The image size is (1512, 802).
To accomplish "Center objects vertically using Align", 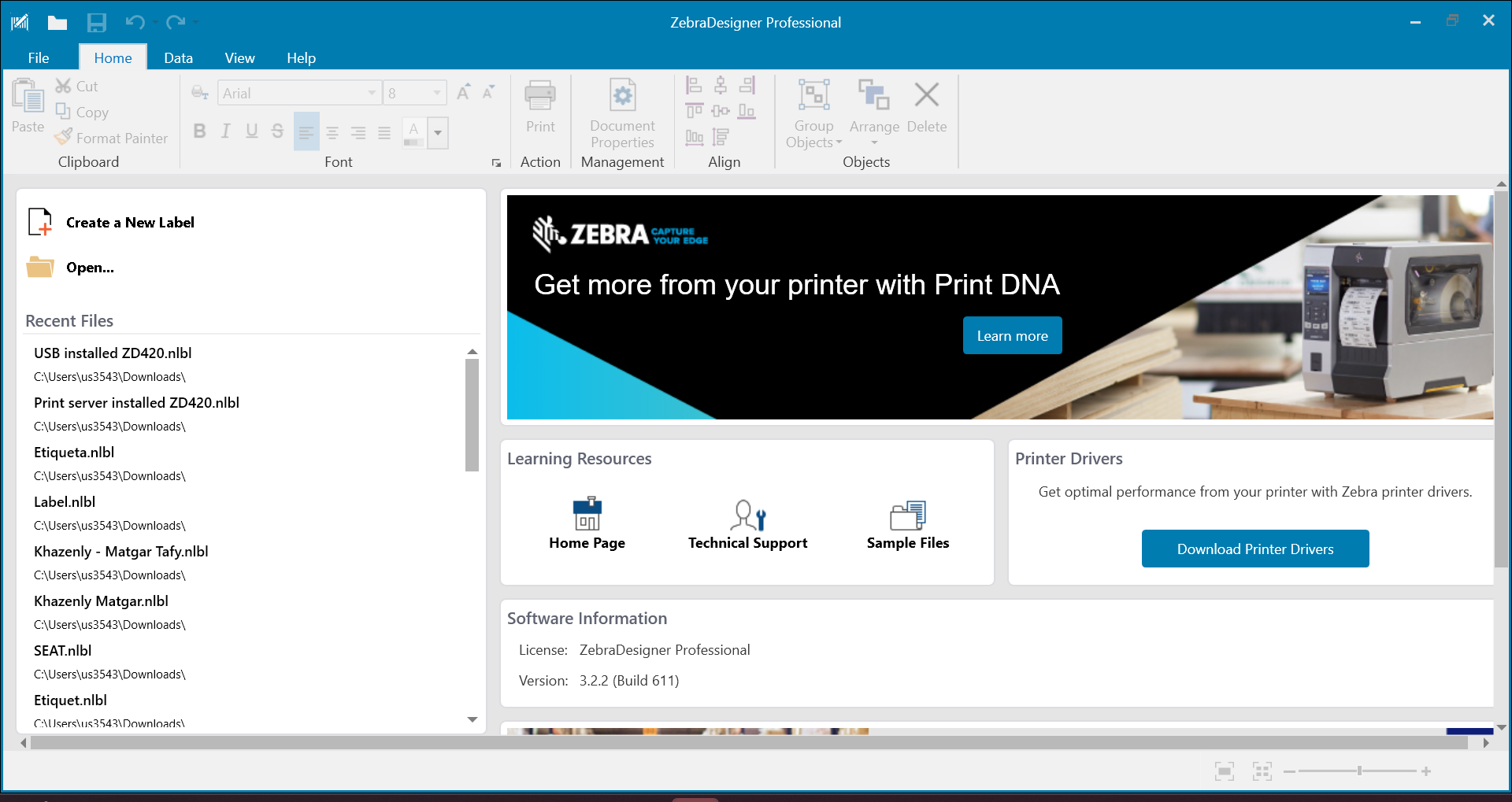I will 721,110.
